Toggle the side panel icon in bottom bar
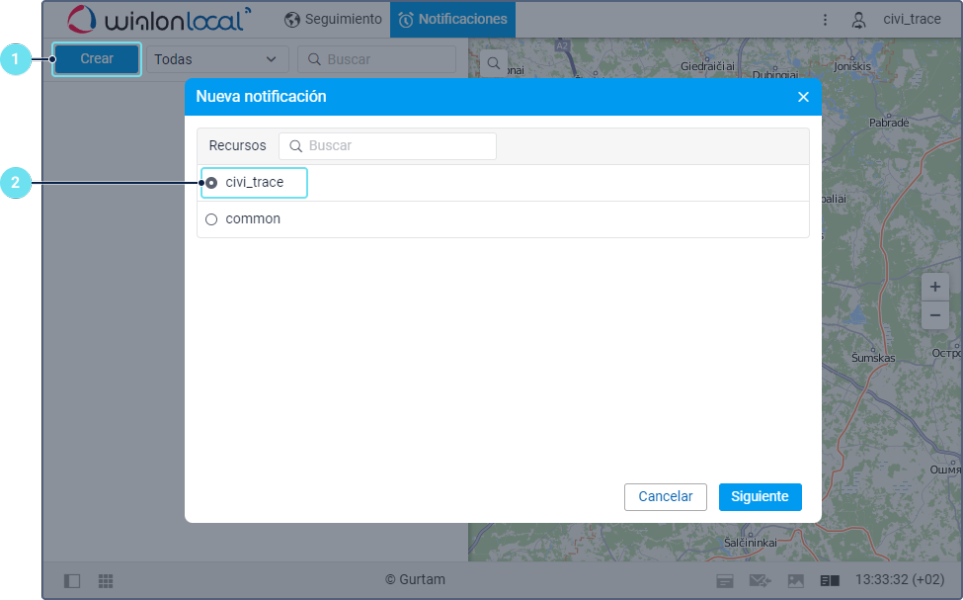 72,581
